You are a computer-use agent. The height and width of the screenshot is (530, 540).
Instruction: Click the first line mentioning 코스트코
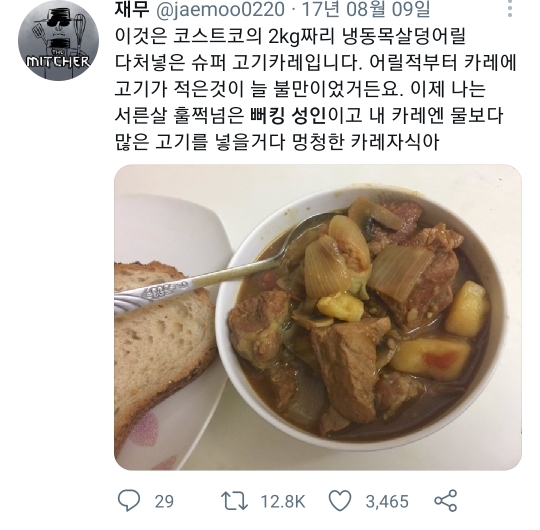[290, 37]
